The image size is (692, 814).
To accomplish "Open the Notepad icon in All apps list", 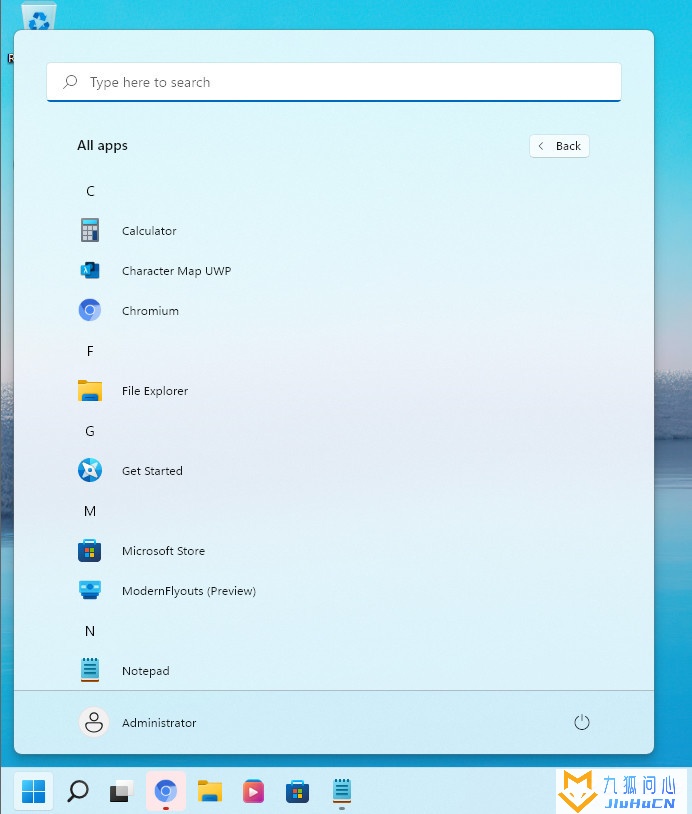I will point(90,670).
